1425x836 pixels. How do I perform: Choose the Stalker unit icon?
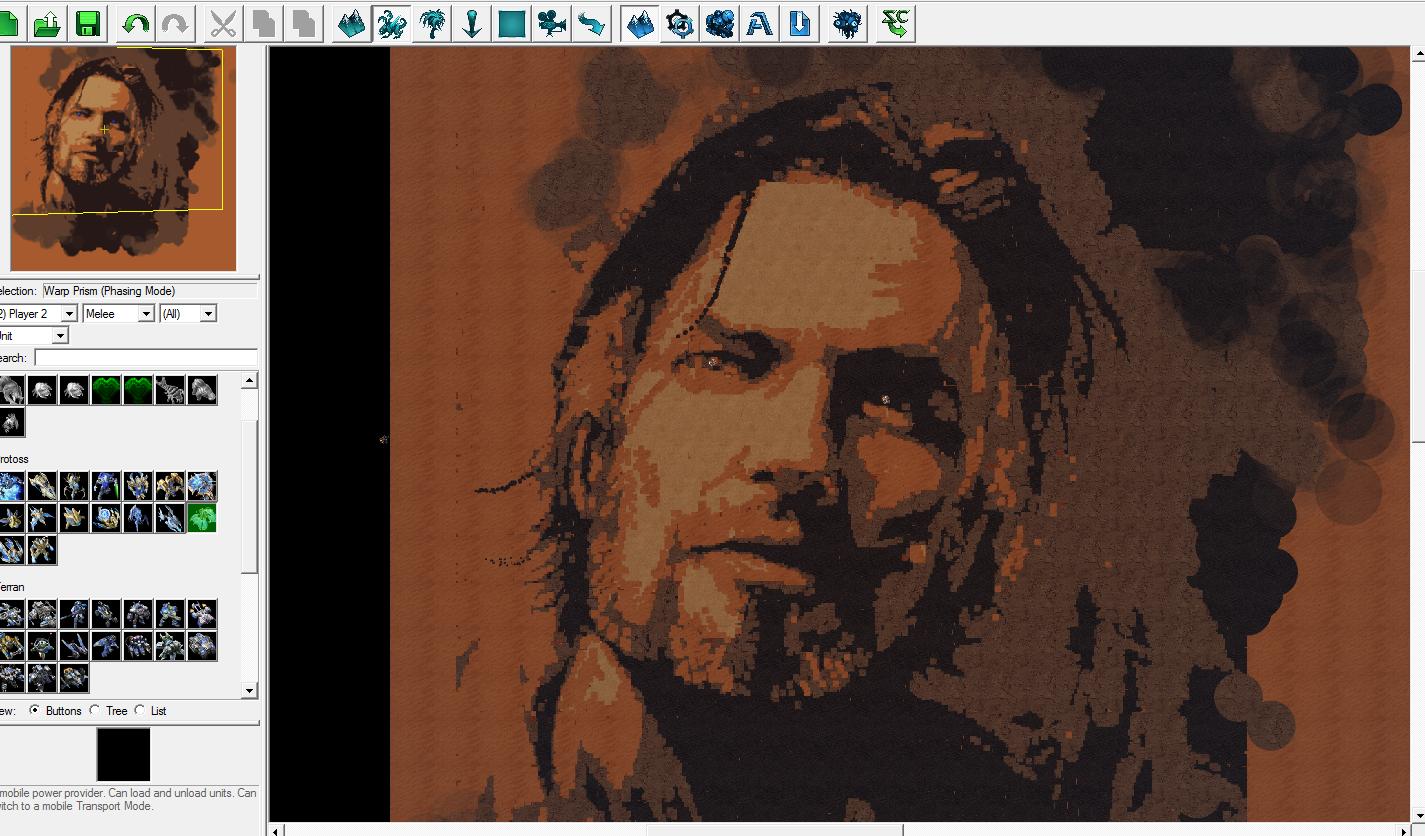[138, 518]
